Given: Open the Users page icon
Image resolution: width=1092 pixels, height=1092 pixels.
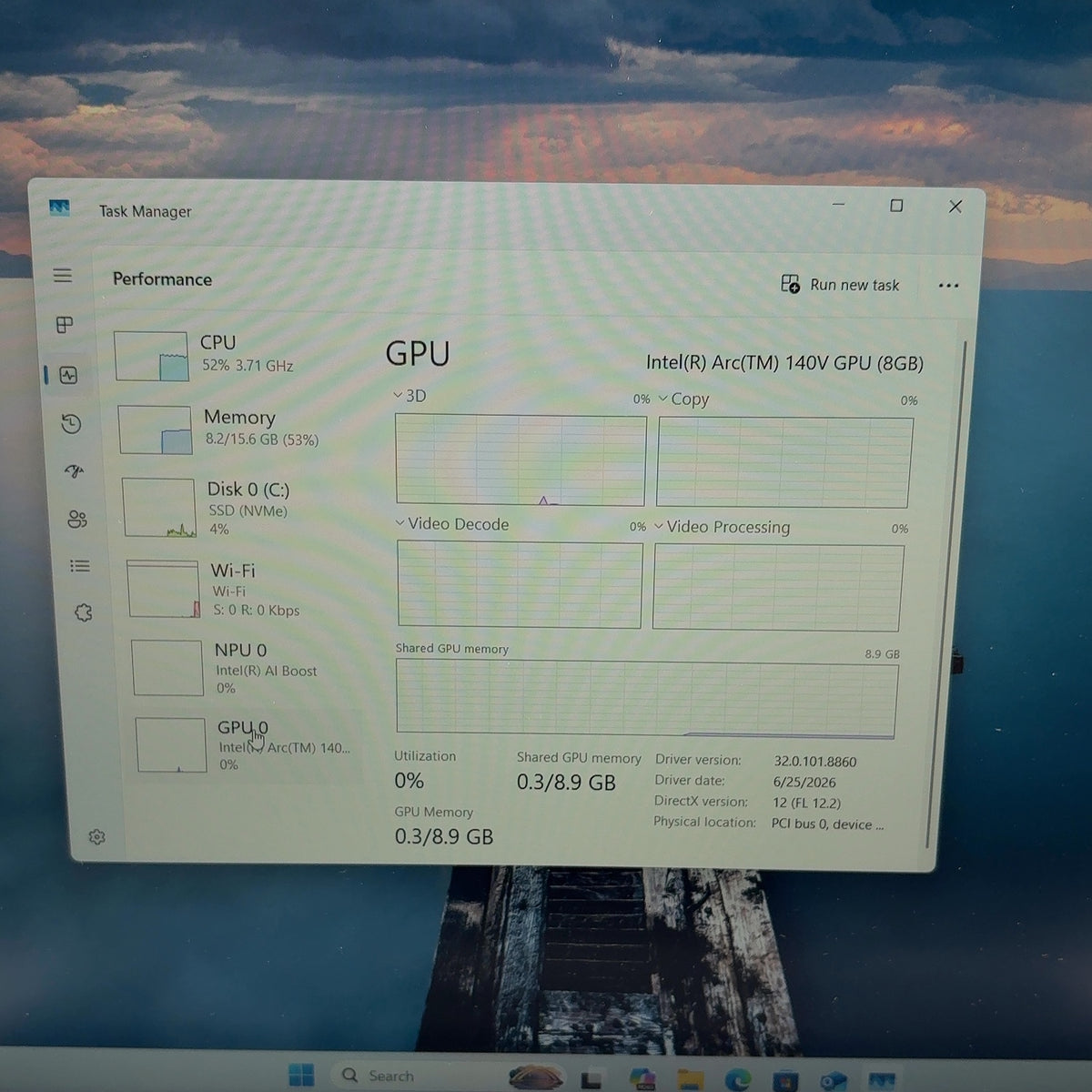Looking at the screenshot, I should point(77,519).
